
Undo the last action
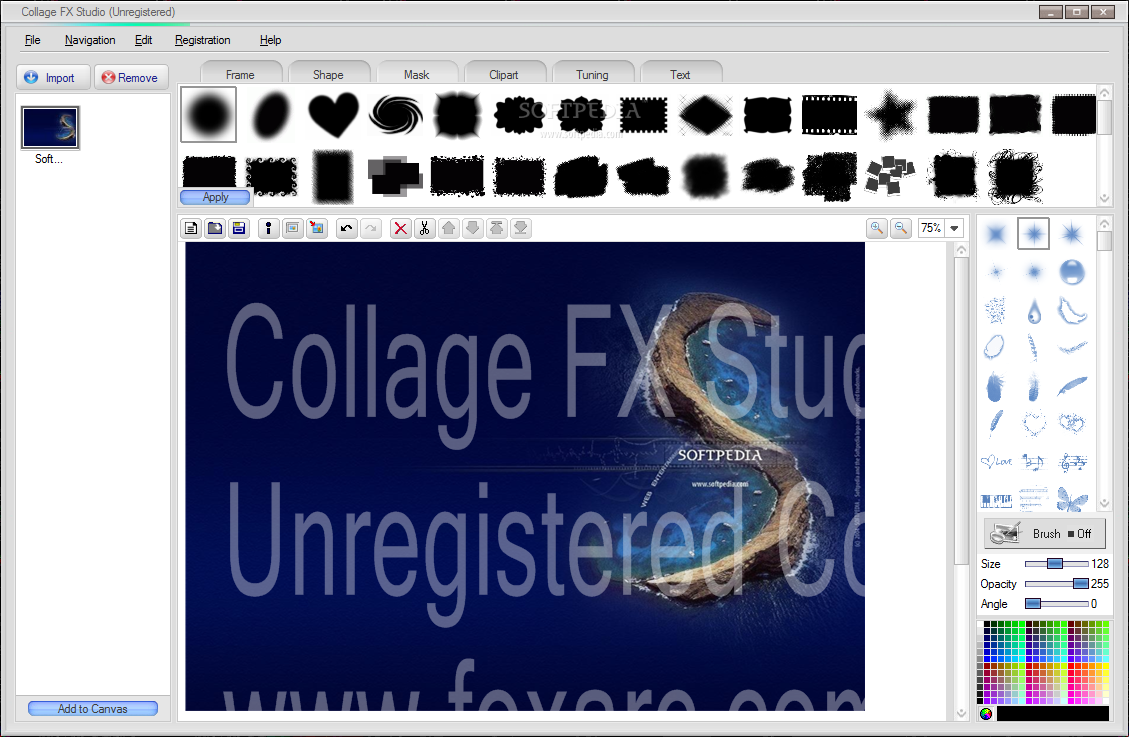pos(346,228)
